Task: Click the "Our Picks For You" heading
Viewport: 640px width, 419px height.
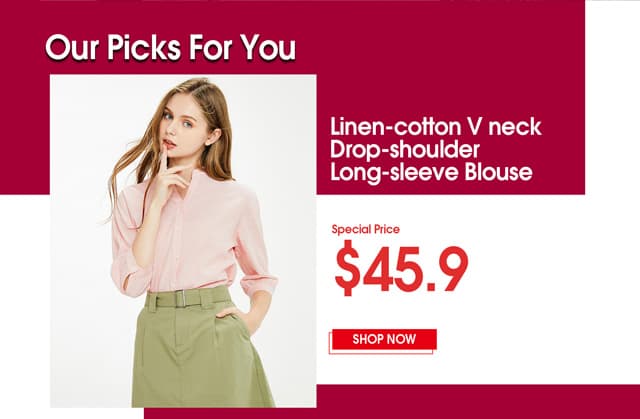Action: click(x=171, y=47)
